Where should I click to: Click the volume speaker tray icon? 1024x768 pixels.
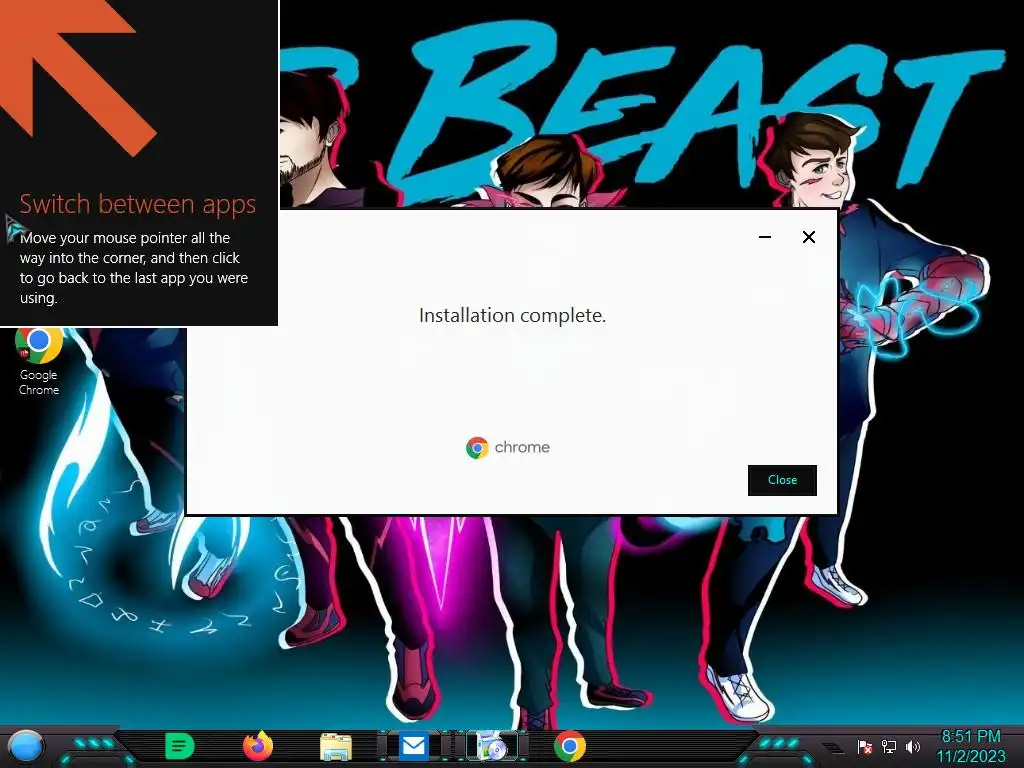[x=912, y=746]
